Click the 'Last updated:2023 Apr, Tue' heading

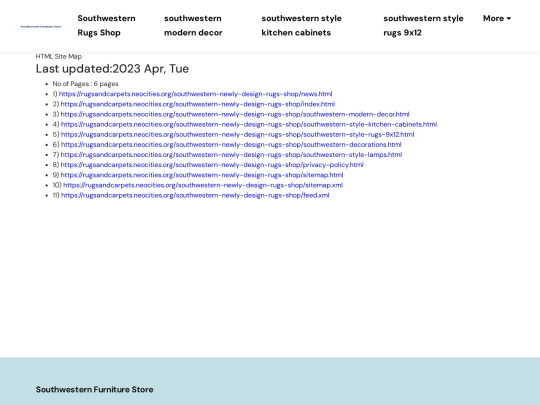(112, 69)
